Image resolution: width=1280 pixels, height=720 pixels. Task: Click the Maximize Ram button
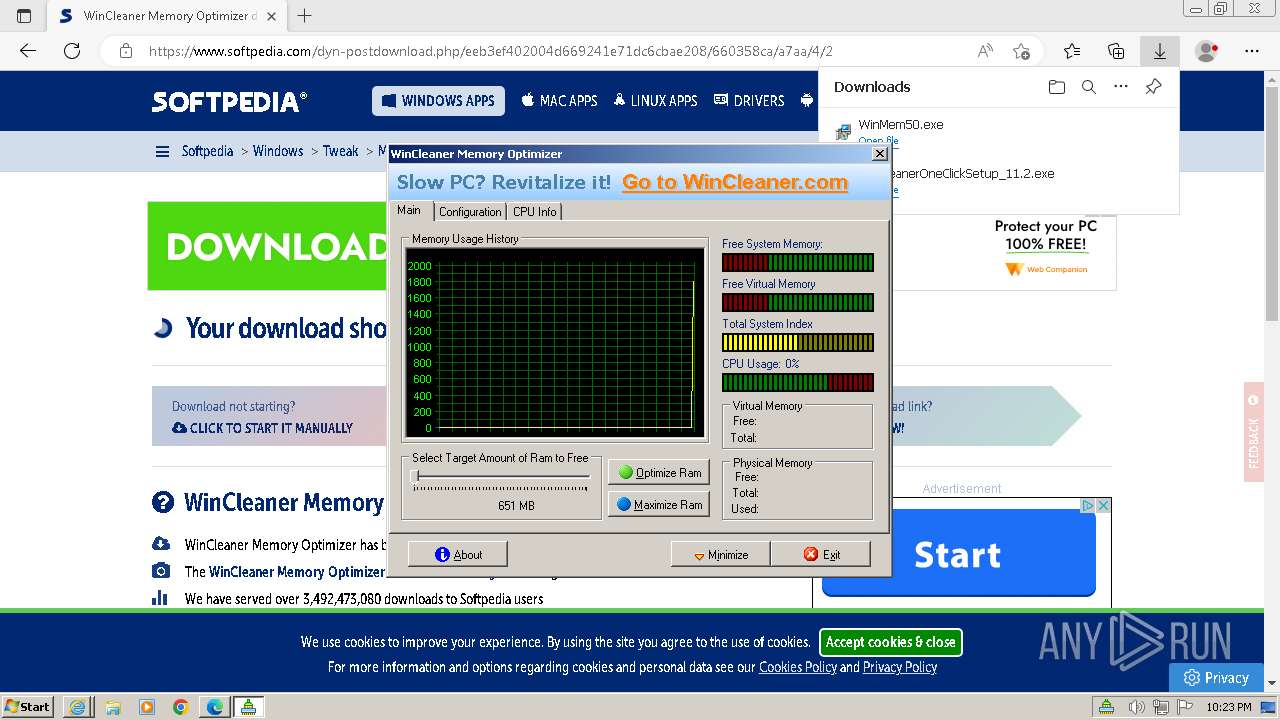(x=658, y=505)
